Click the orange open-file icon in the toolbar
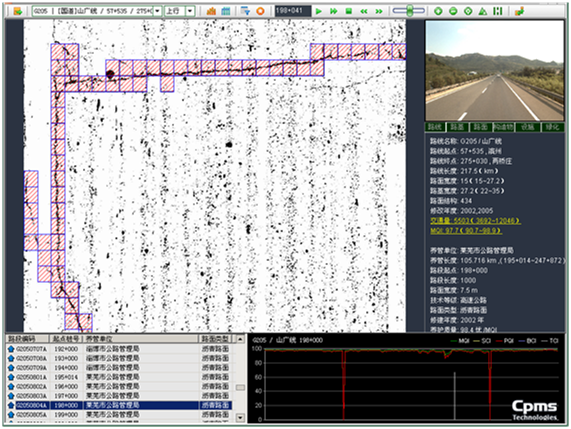This screenshot has width=571, height=429. coord(17,11)
